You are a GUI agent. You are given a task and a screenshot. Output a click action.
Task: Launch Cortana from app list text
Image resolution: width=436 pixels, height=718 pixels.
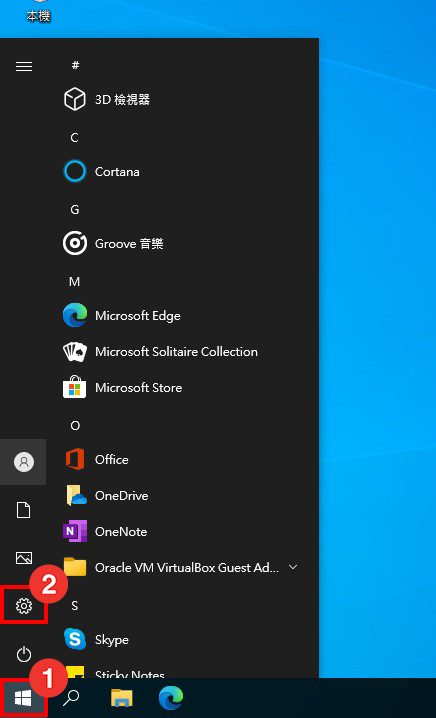point(117,172)
